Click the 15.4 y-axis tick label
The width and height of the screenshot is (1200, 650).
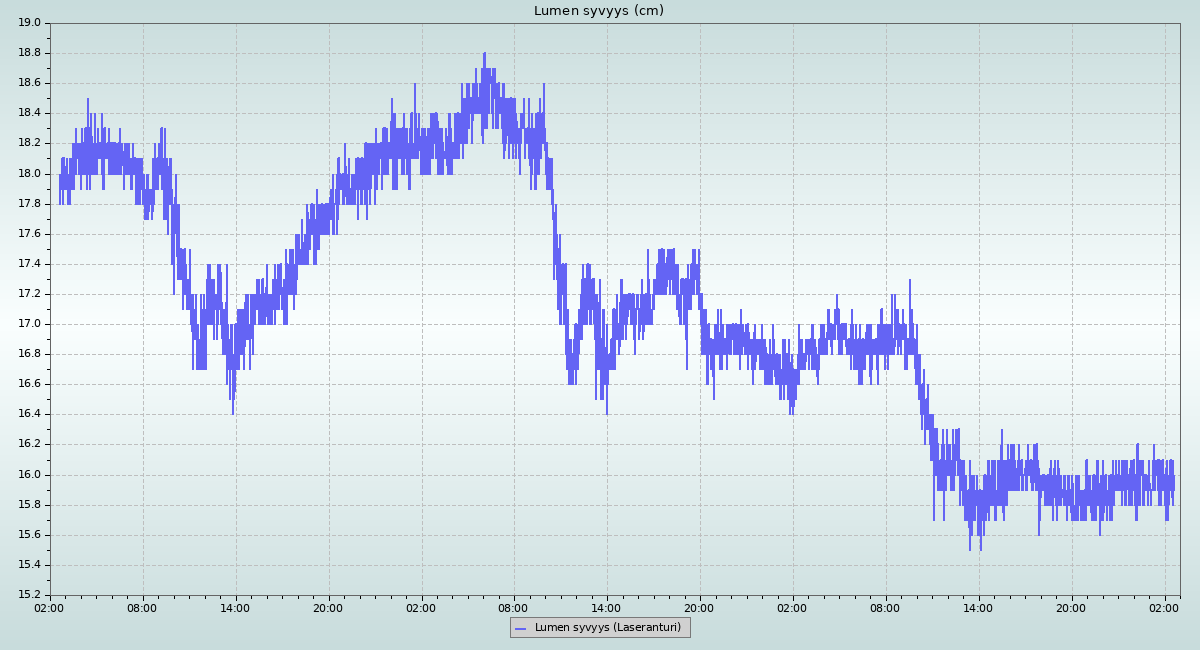click(29, 565)
